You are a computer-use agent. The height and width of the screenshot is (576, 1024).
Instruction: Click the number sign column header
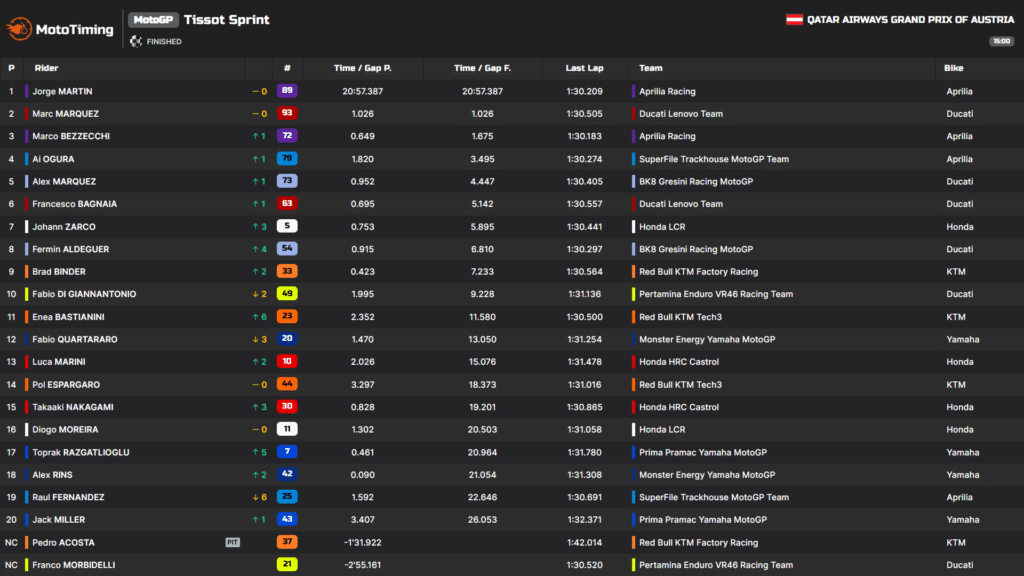click(287, 68)
